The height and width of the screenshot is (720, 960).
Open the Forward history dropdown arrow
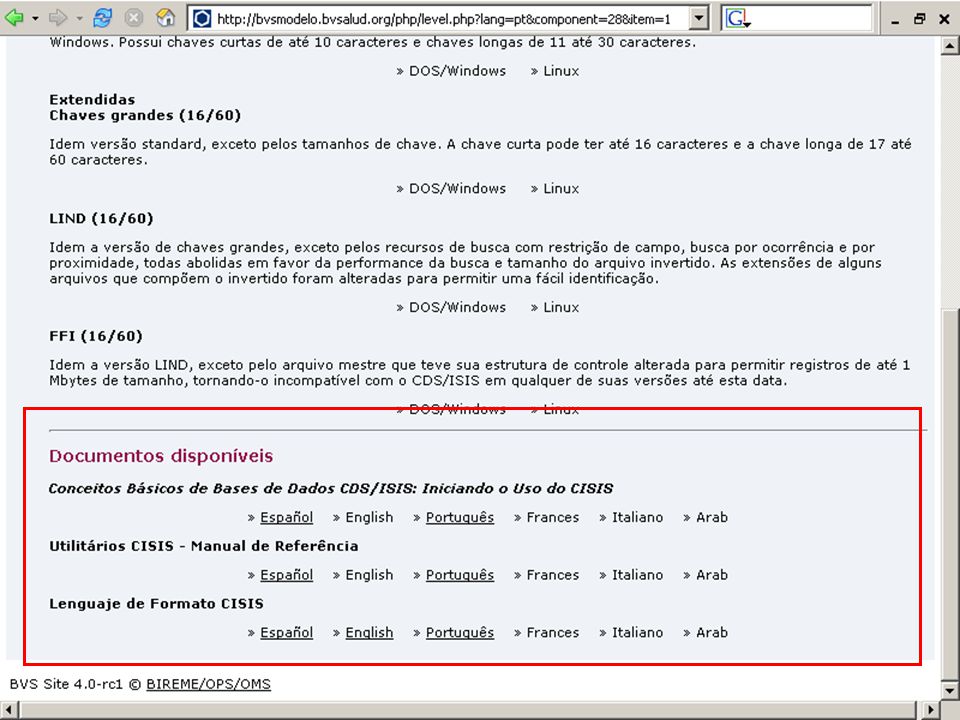click(x=80, y=19)
